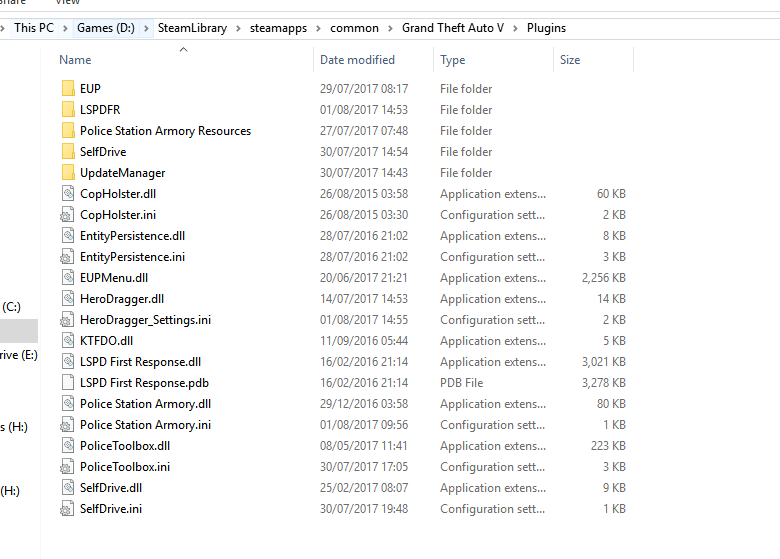Expand the chevron after Grand Theft Auto V
780x559 pixels.
(x=515, y=28)
